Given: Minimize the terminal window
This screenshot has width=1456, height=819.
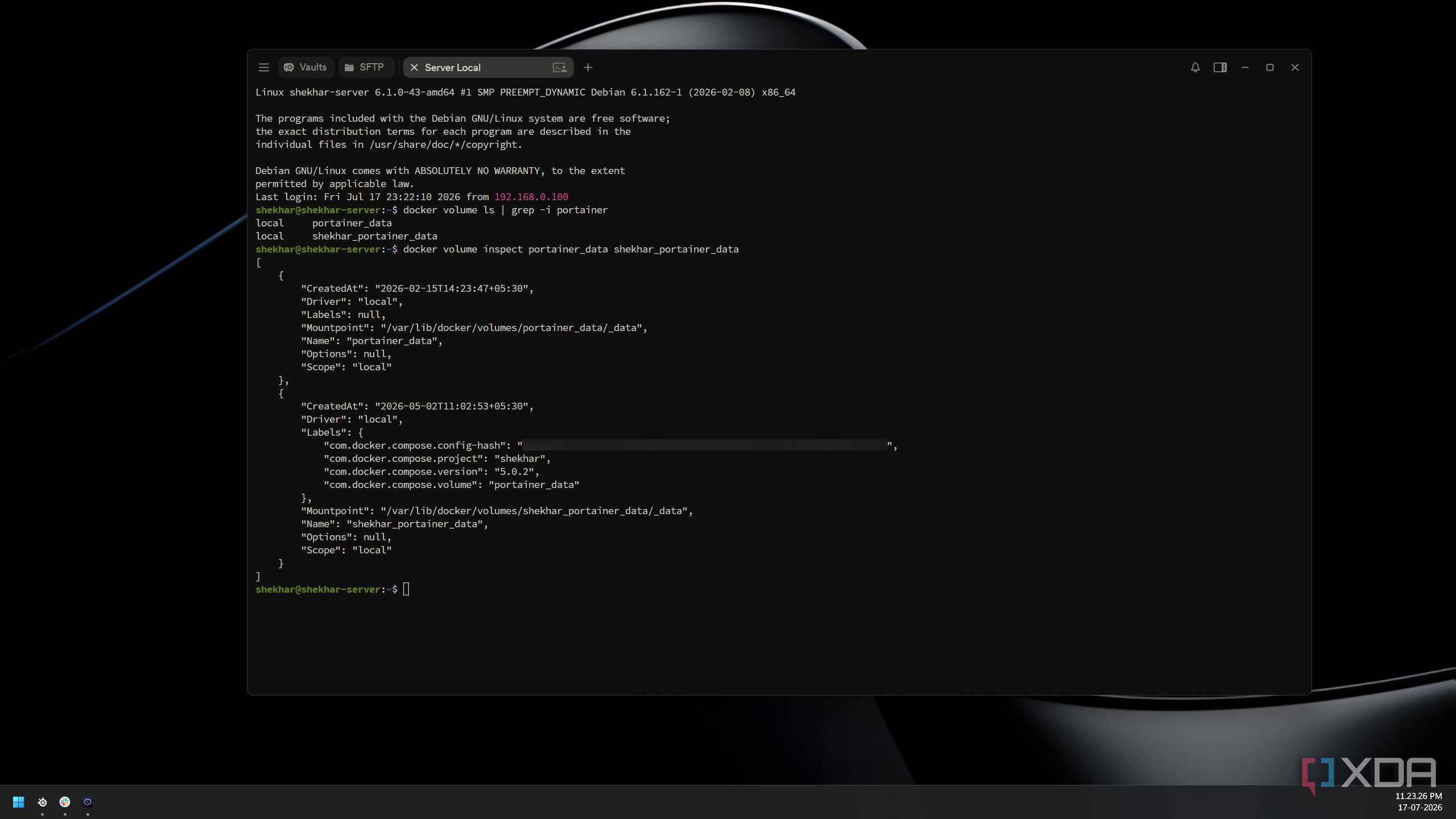Looking at the screenshot, I should (x=1245, y=68).
